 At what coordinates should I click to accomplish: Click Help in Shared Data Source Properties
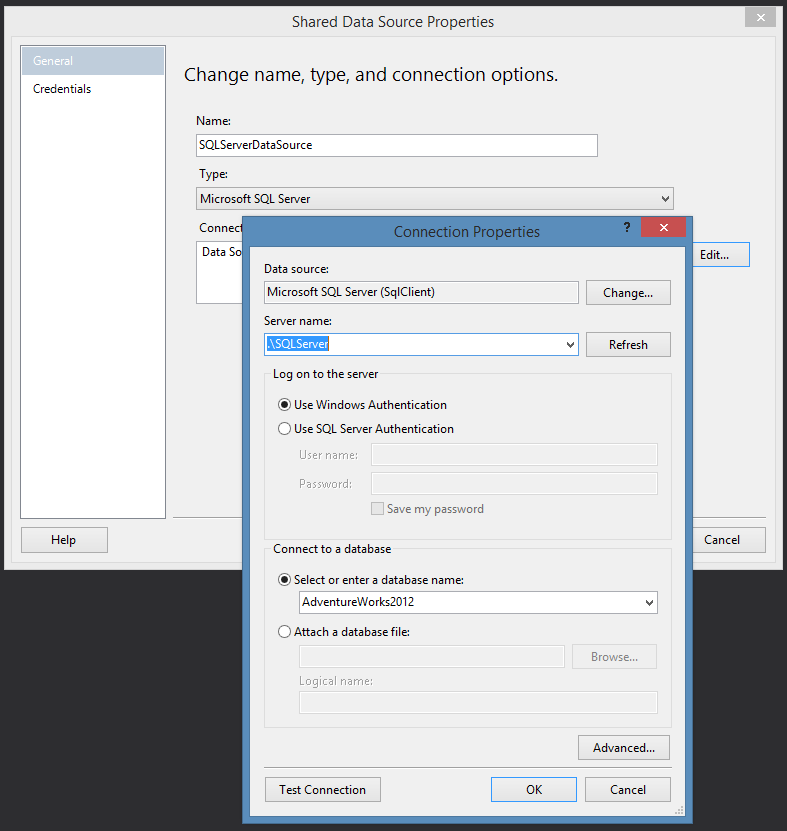64,540
